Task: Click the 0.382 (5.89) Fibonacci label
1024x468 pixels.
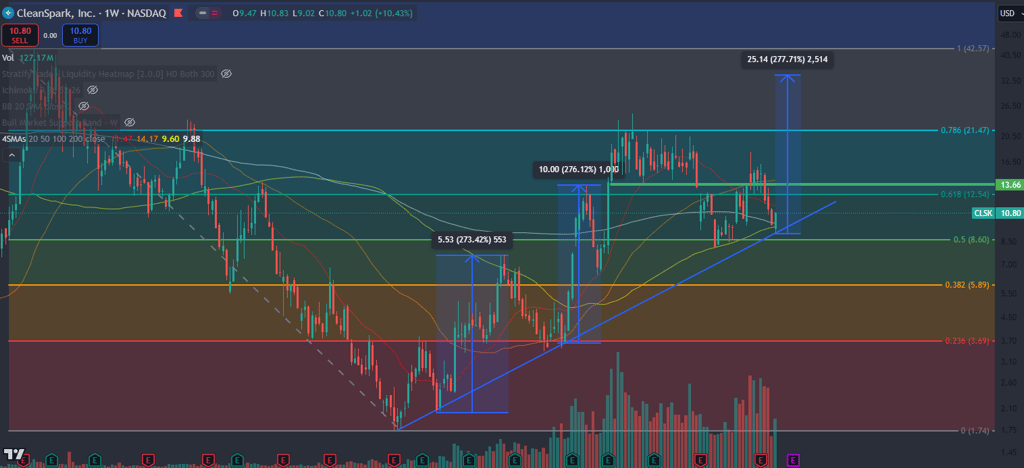Action: tap(966, 285)
